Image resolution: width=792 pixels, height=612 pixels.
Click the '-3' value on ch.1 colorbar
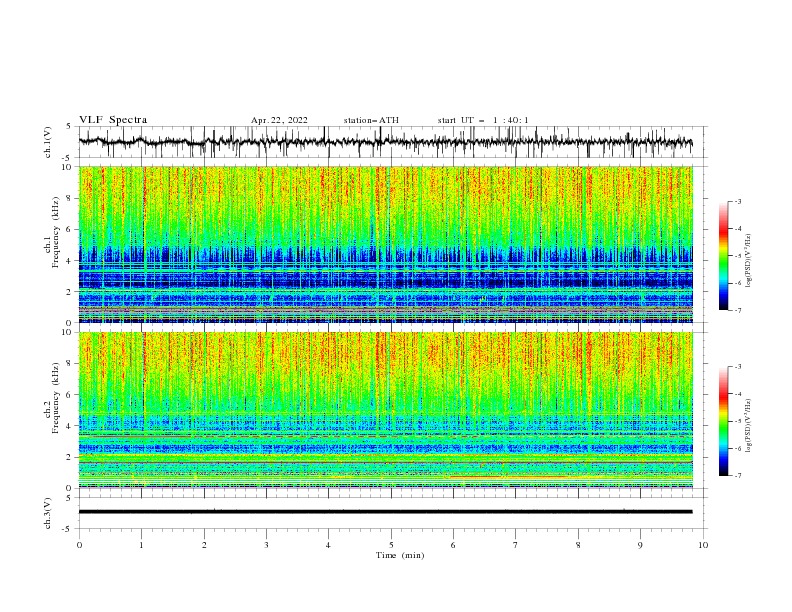tap(738, 201)
